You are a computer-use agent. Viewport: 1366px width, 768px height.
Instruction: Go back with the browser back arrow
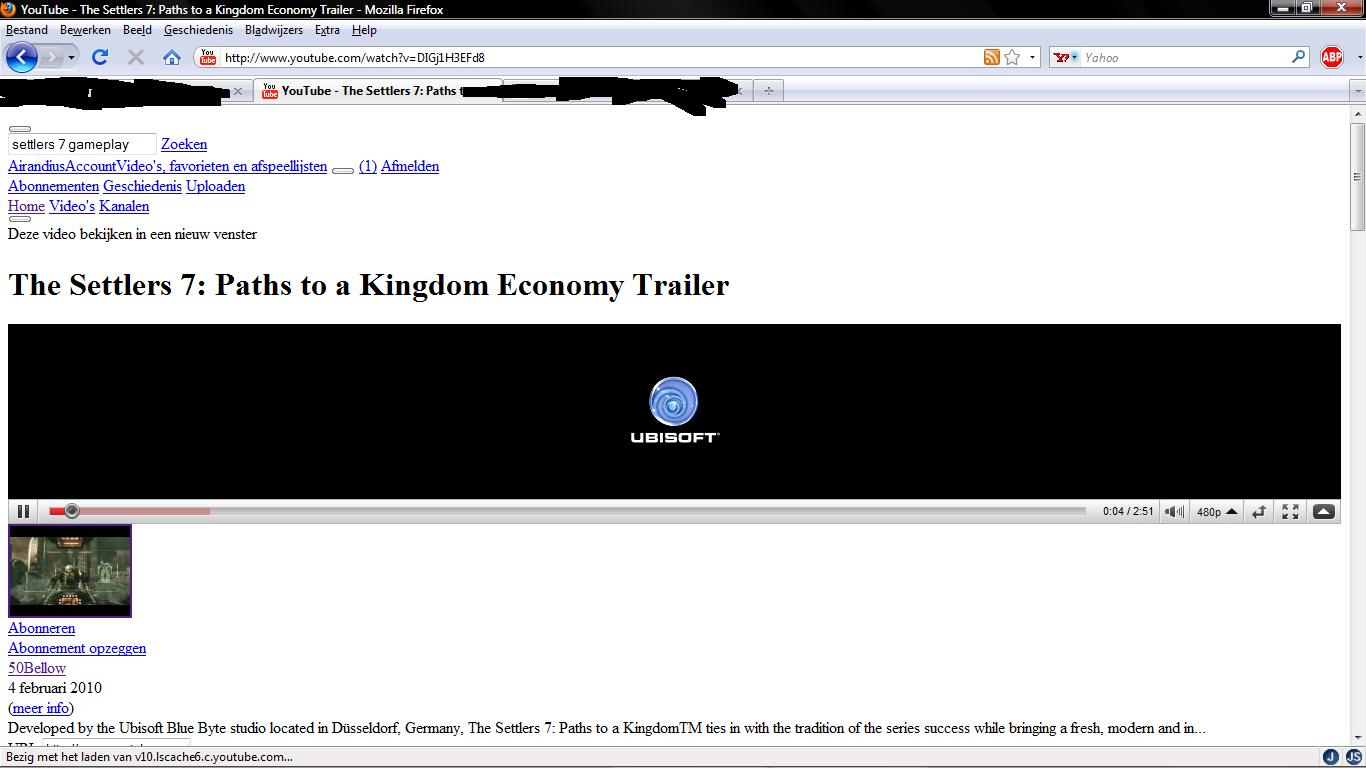click(21, 57)
